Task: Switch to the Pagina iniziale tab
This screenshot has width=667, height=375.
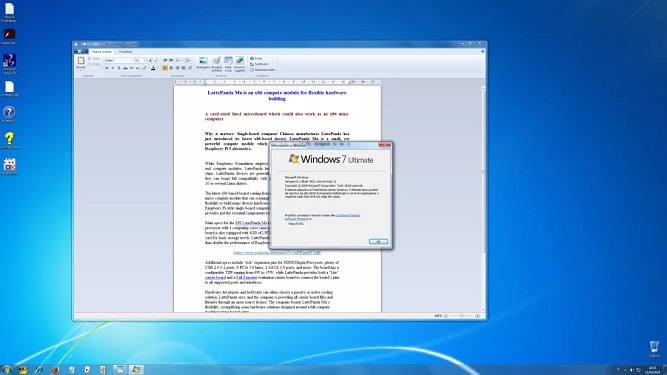Action: tap(102, 51)
